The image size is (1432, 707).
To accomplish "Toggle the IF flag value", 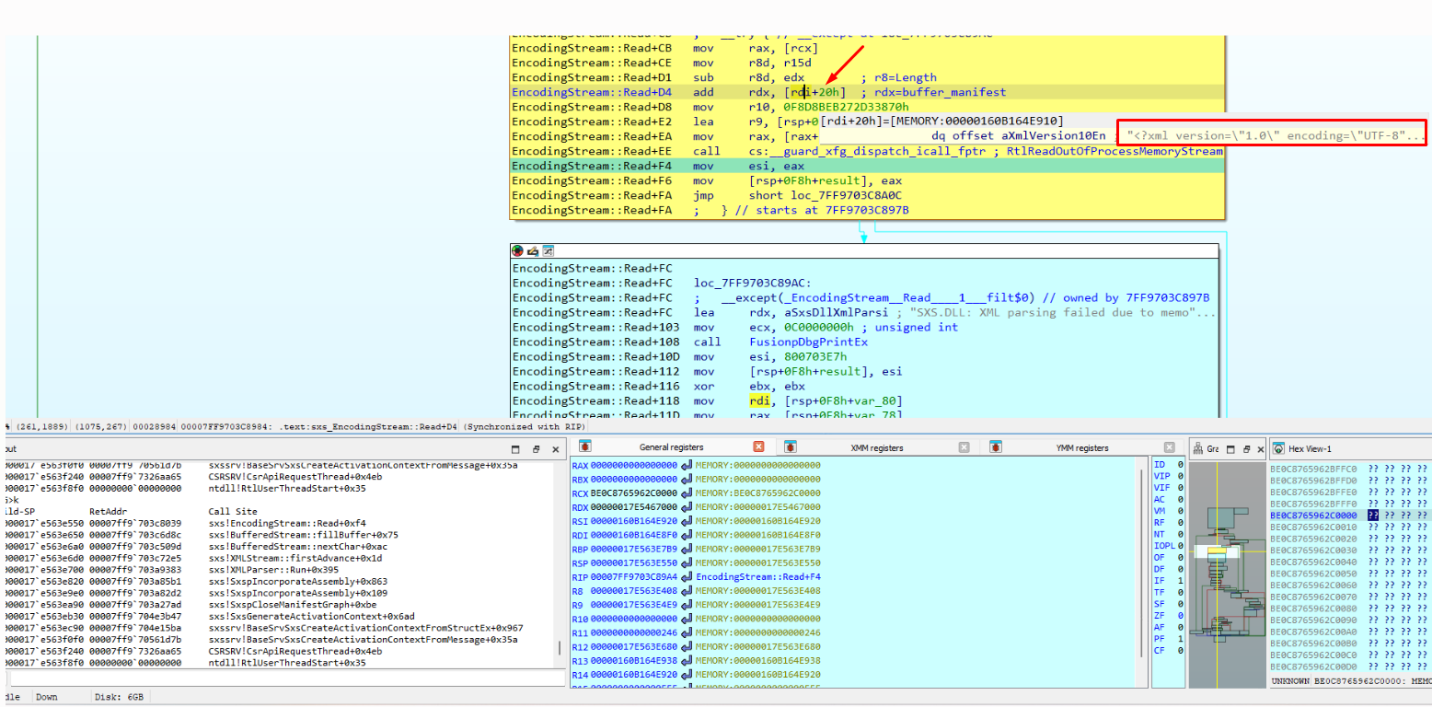I will pyautogui.click(x=1180, y=581).
